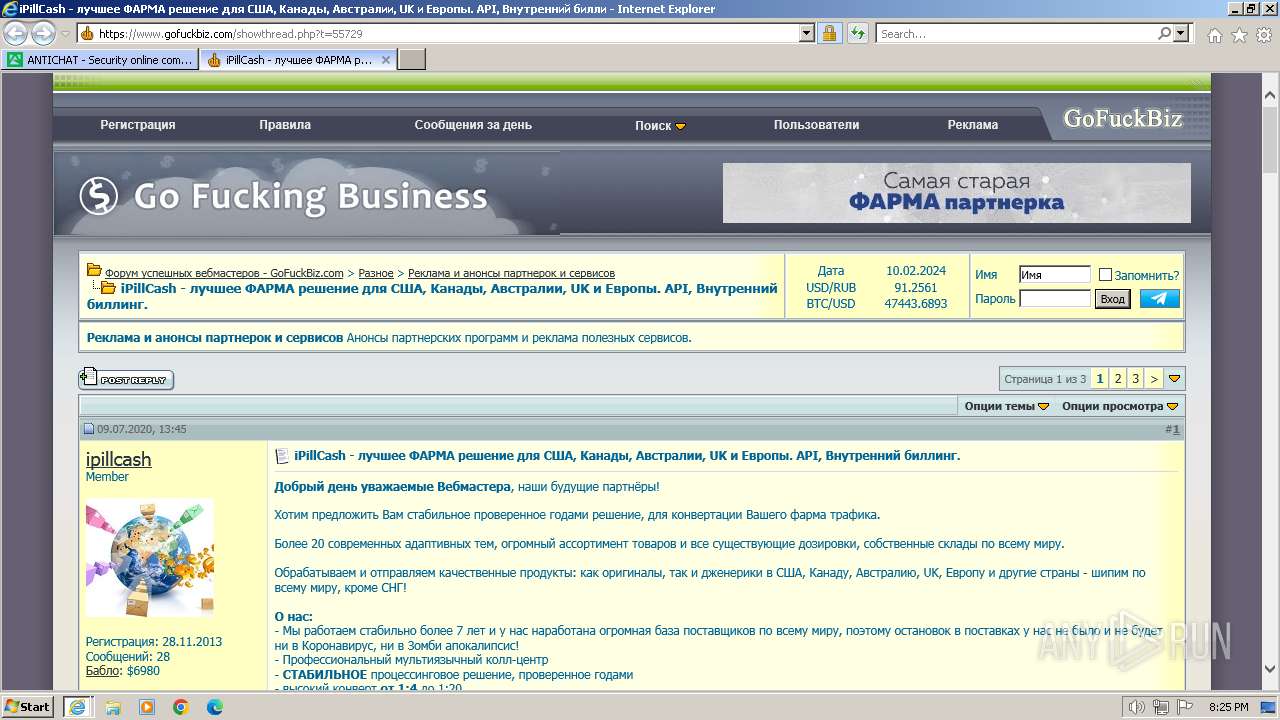This screenshot has width=1280, height=720.
Task: Expand the search provider dropdown
Action: [1181, 33]
